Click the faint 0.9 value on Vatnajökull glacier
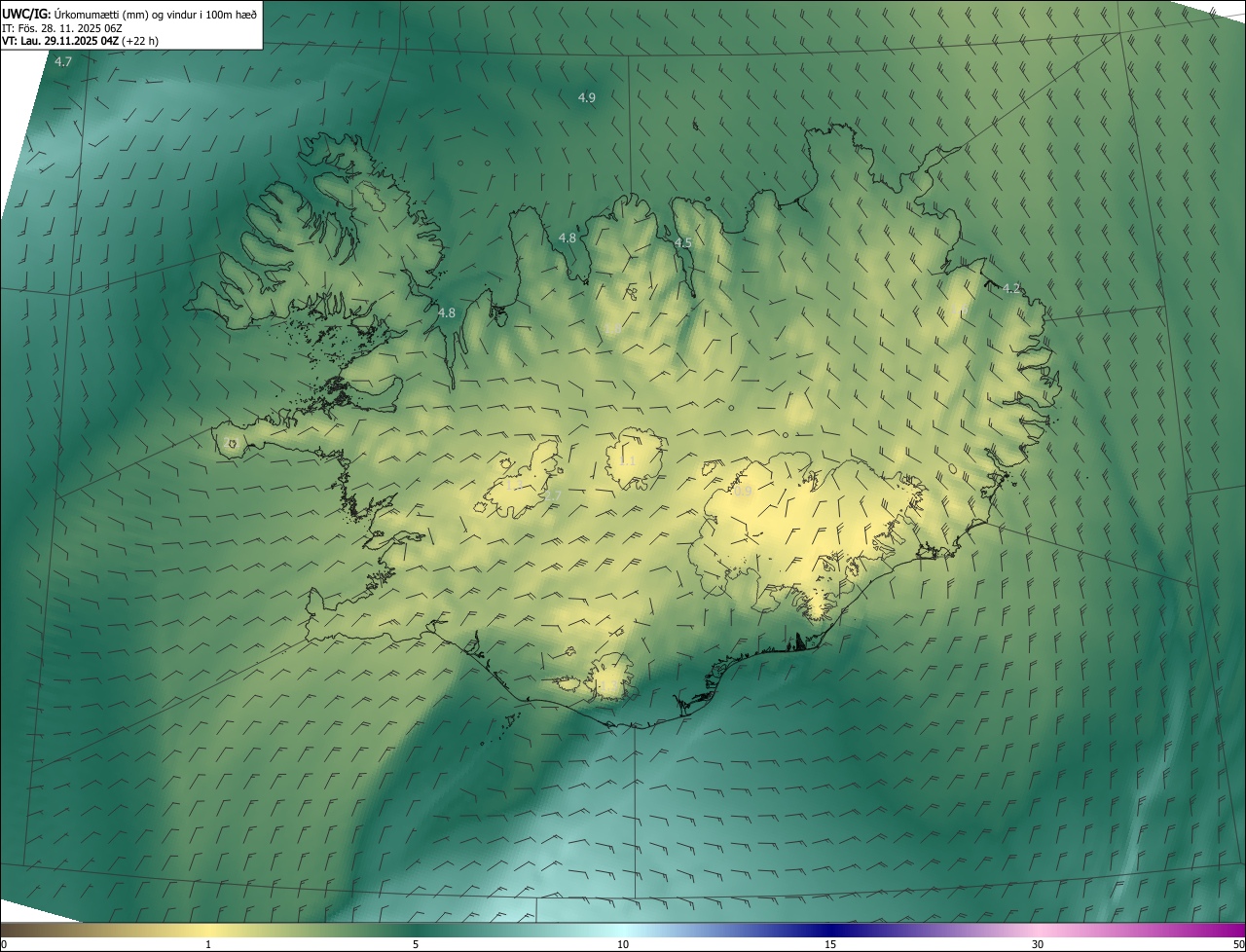This screenshot has height=952, width=1246. point(744,493)
